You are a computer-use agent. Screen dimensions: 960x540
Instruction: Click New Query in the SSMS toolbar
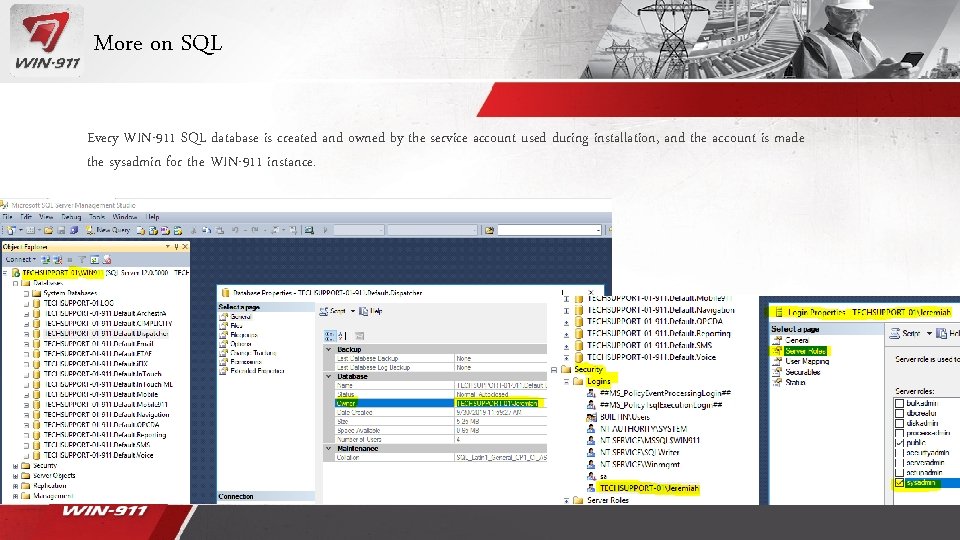click(x=108, y=230)
